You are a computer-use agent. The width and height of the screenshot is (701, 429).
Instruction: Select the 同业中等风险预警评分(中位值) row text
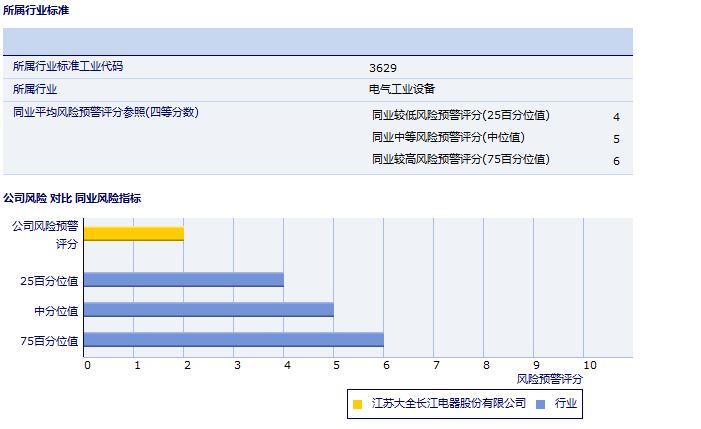coord(447,137)
